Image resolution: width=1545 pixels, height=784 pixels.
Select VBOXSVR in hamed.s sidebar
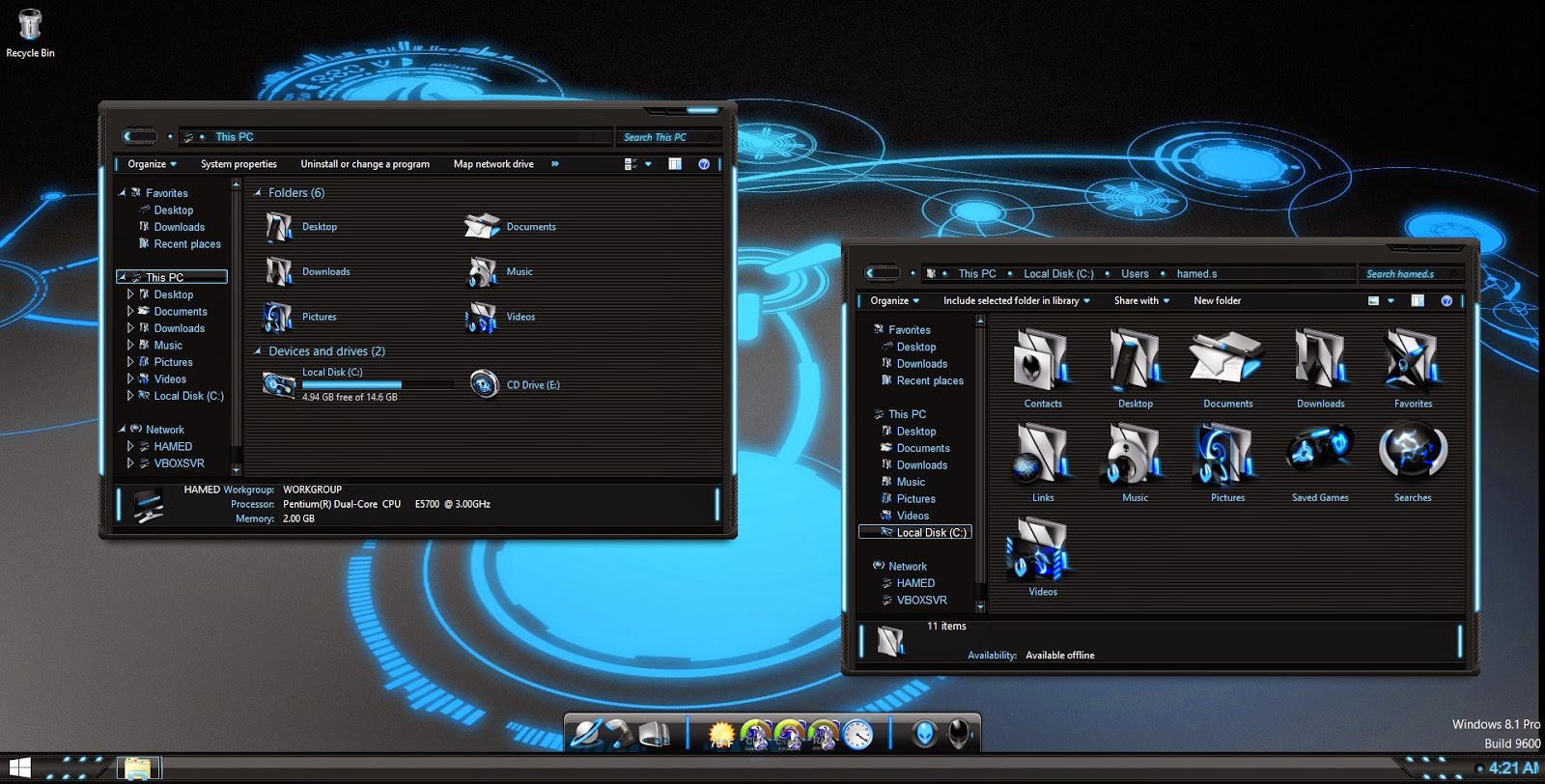coord(921,600)
